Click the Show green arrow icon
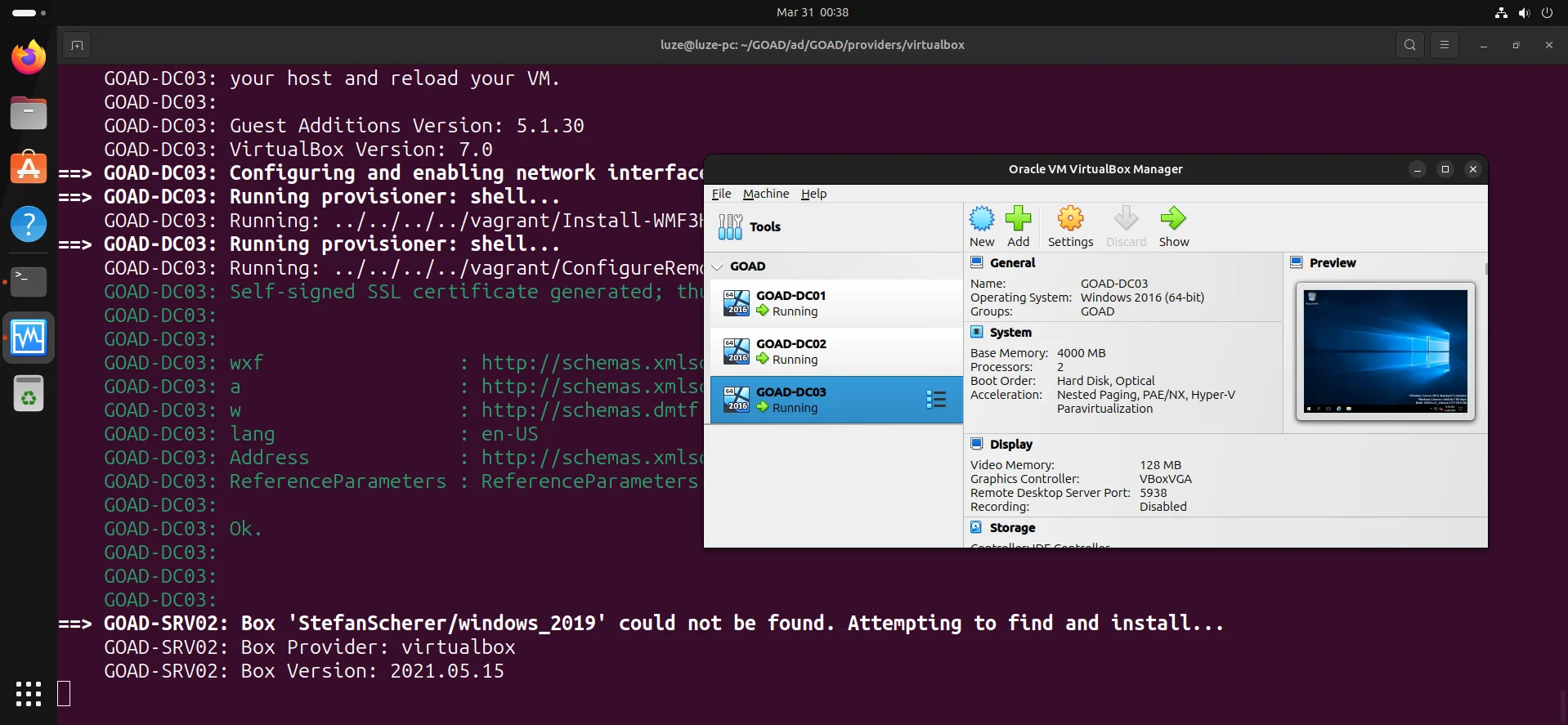This screenshot has width=1568, height=725. point(1173,219)
